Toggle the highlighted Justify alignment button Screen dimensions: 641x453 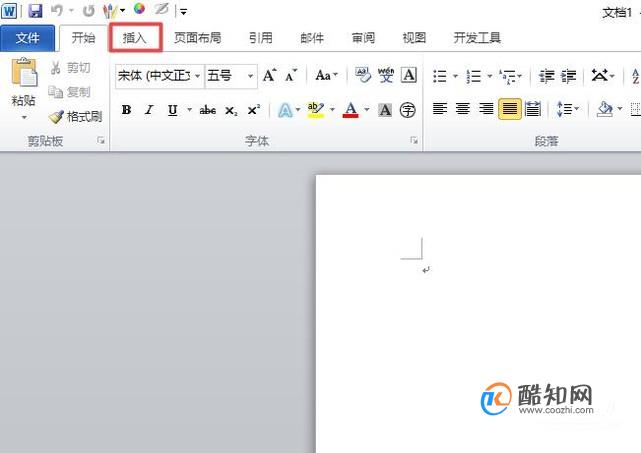(x=509, y=109)
